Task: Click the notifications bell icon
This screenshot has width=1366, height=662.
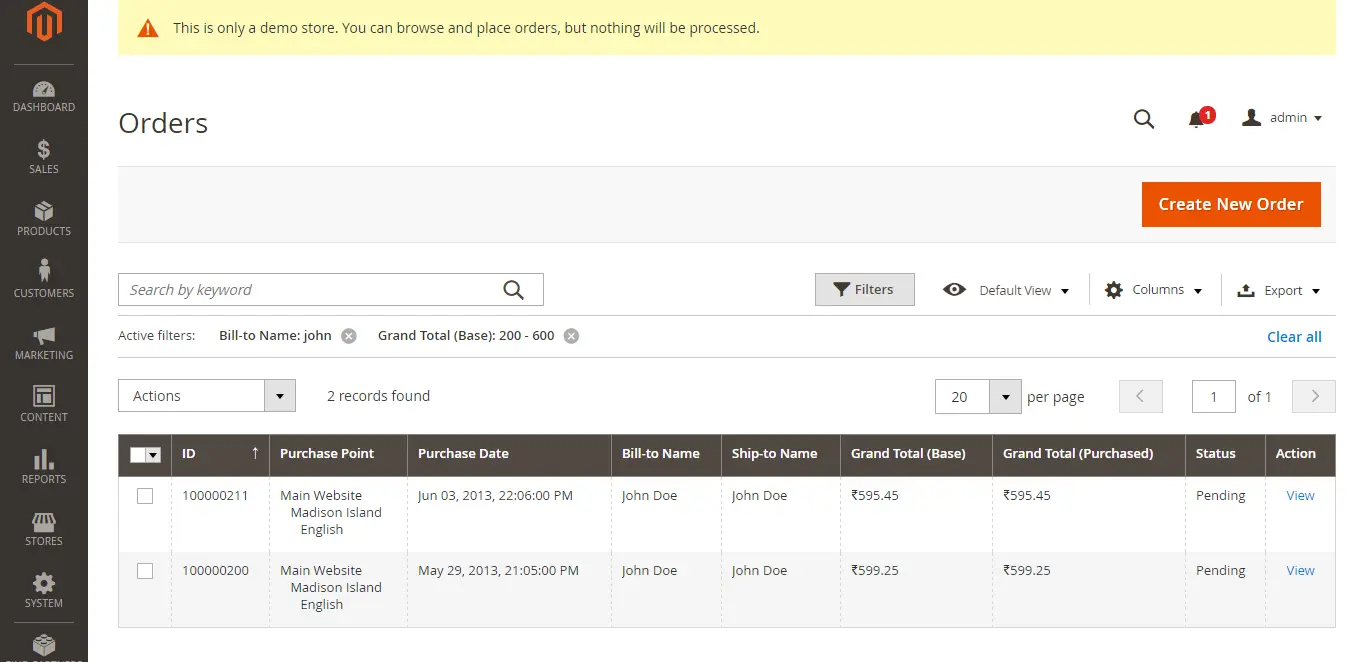Action: (1196, 120)
